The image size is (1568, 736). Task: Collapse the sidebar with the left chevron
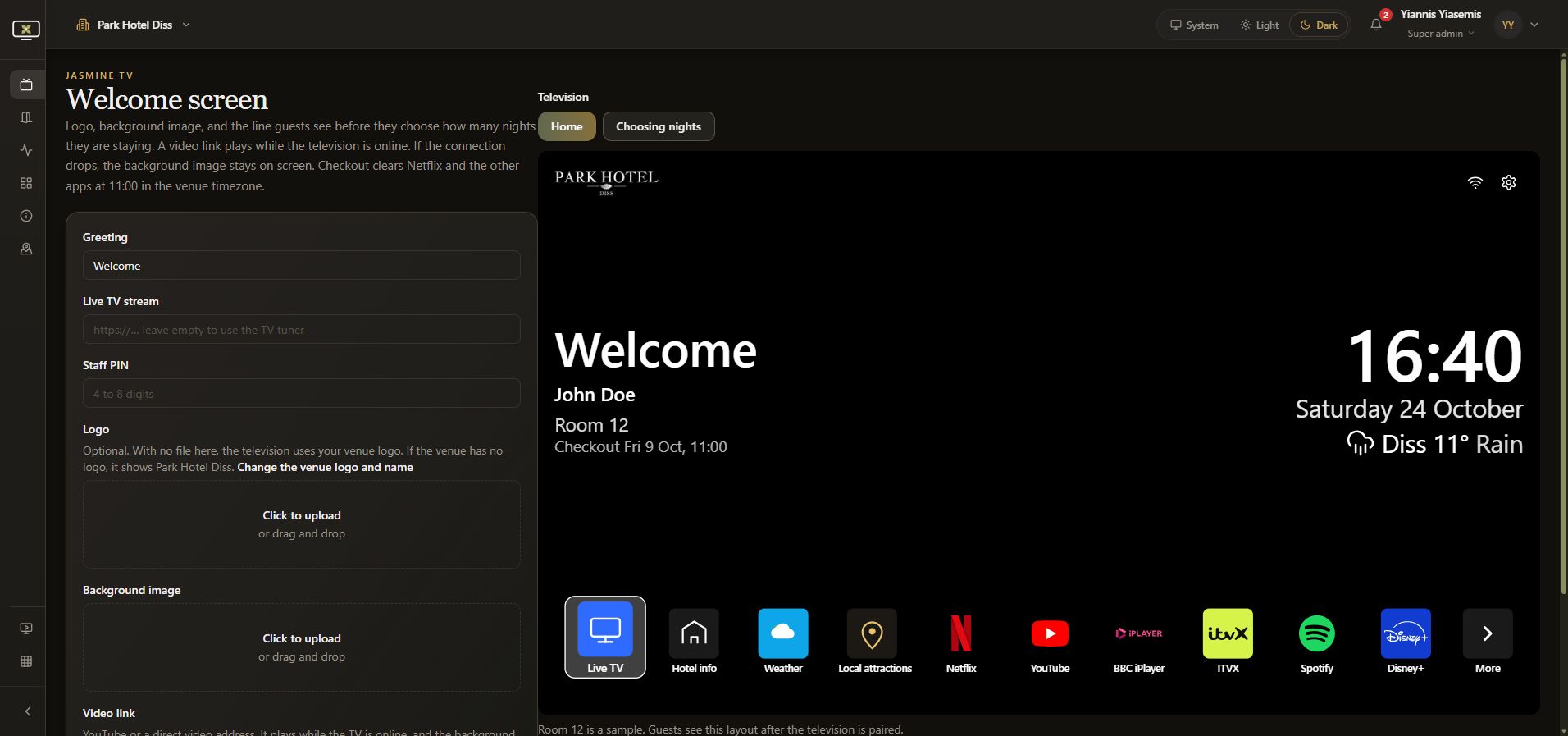coord(28,711)
